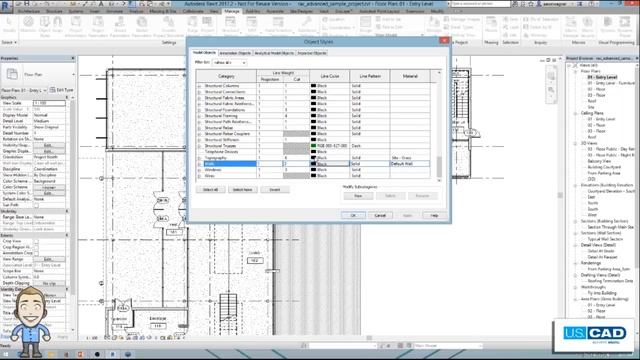640x360 pixels.
Task: Select the Model Objects tab
Action: click(204, 53)
